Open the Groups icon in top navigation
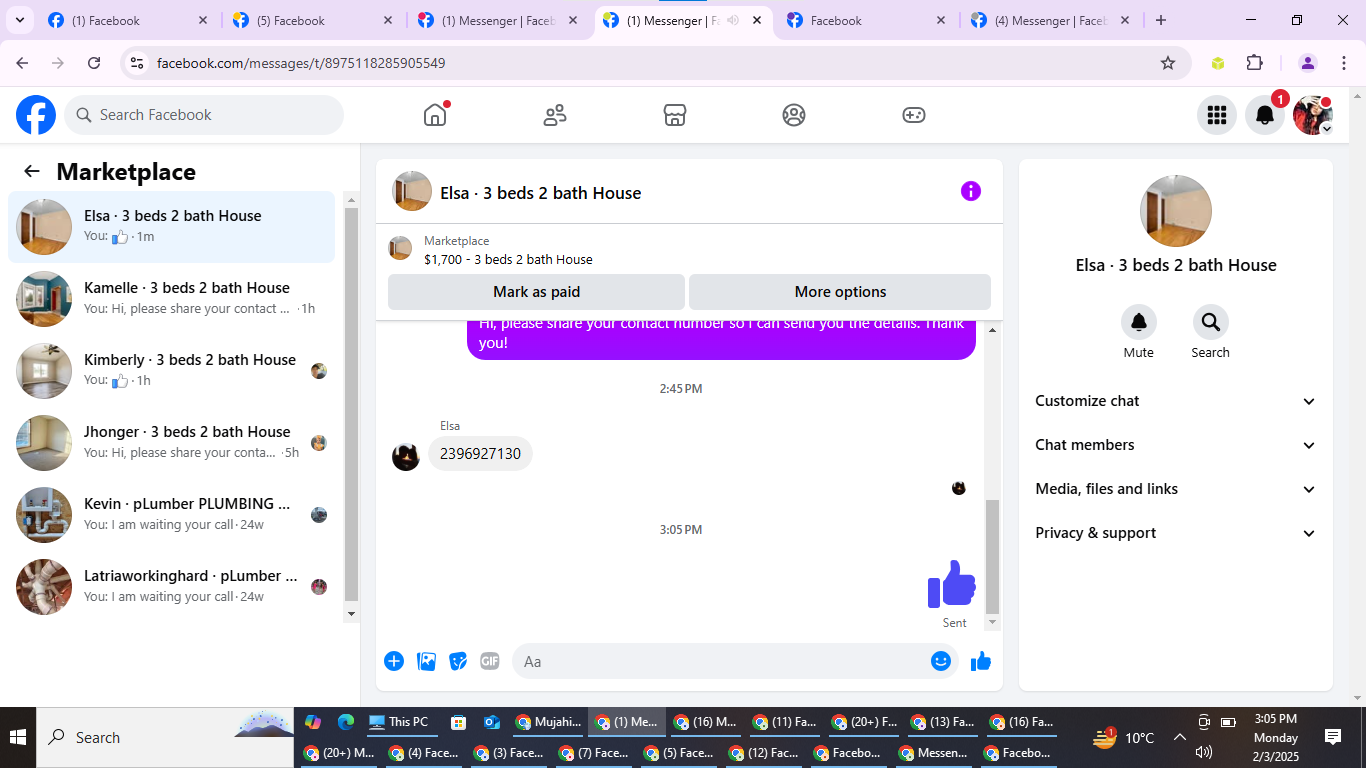 coord(794,115)
